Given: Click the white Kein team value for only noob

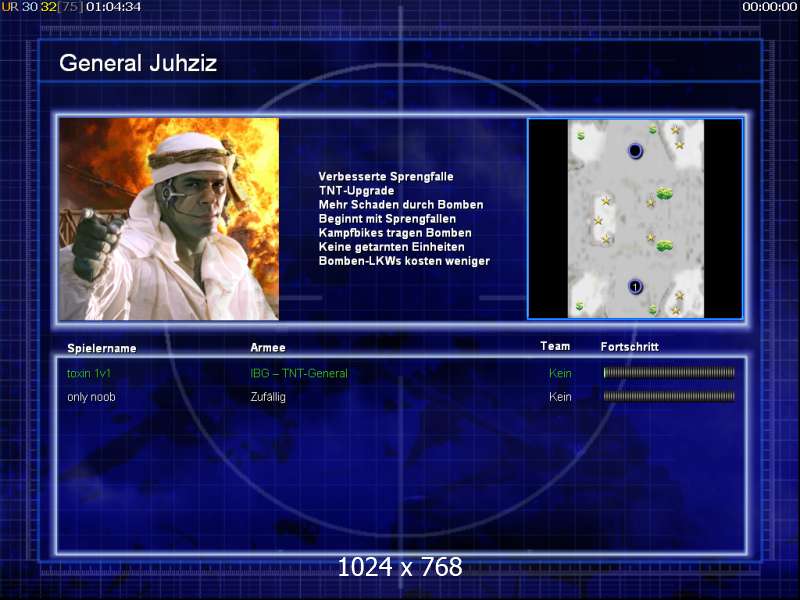Looking at the screenshot, I should tap(560, 397).
